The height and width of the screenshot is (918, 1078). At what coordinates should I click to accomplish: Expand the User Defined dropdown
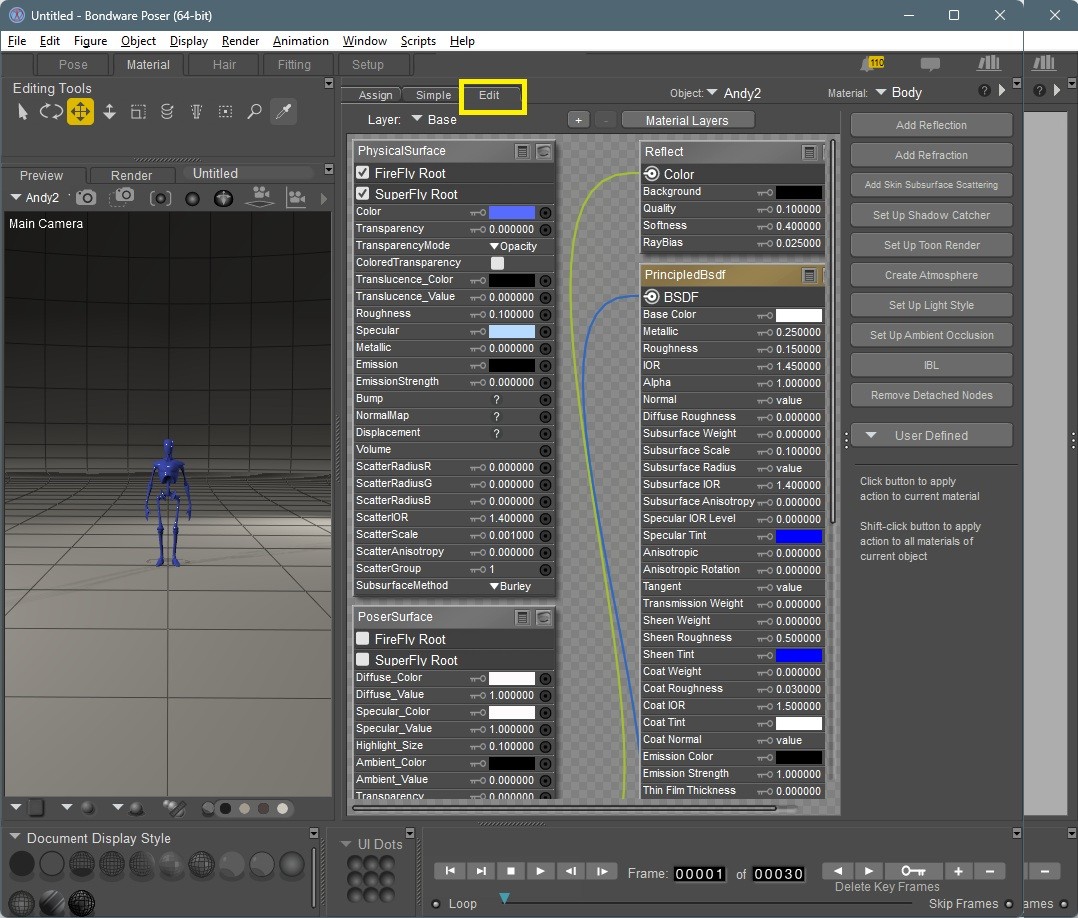tap(931, 435)
